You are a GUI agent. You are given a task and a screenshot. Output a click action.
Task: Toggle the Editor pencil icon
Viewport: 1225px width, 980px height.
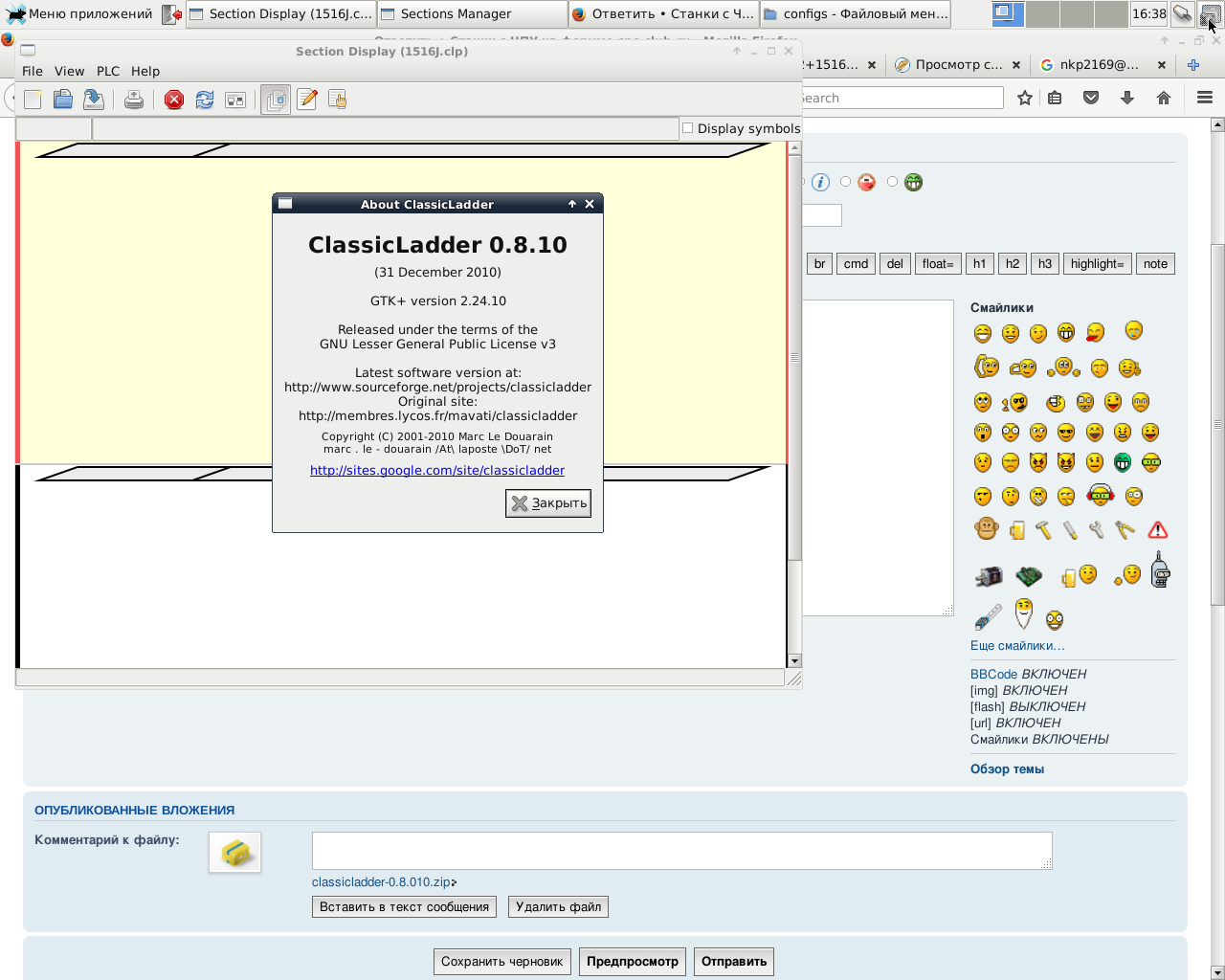click(307, 100)
